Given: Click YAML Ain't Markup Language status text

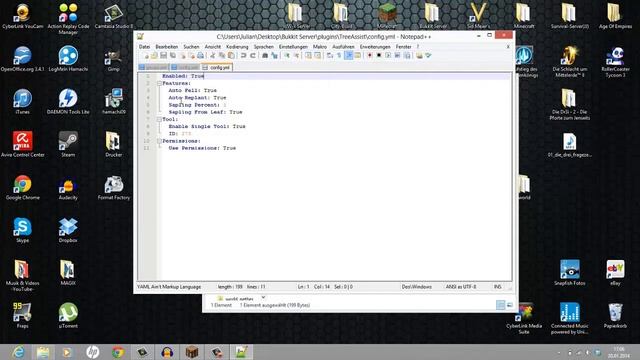Looking at the screenshot, I should point(169,287).
